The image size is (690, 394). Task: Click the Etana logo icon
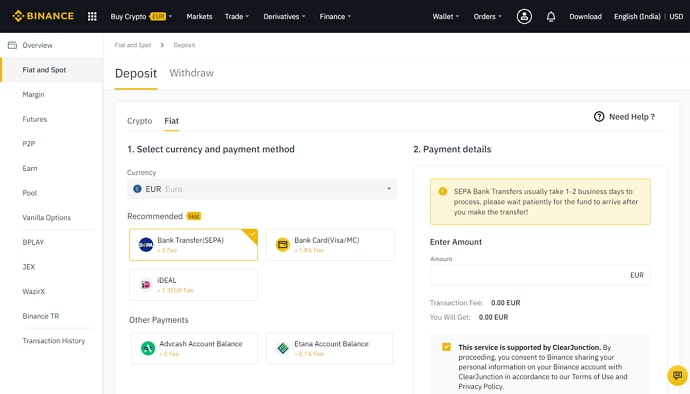coord(283,348)
